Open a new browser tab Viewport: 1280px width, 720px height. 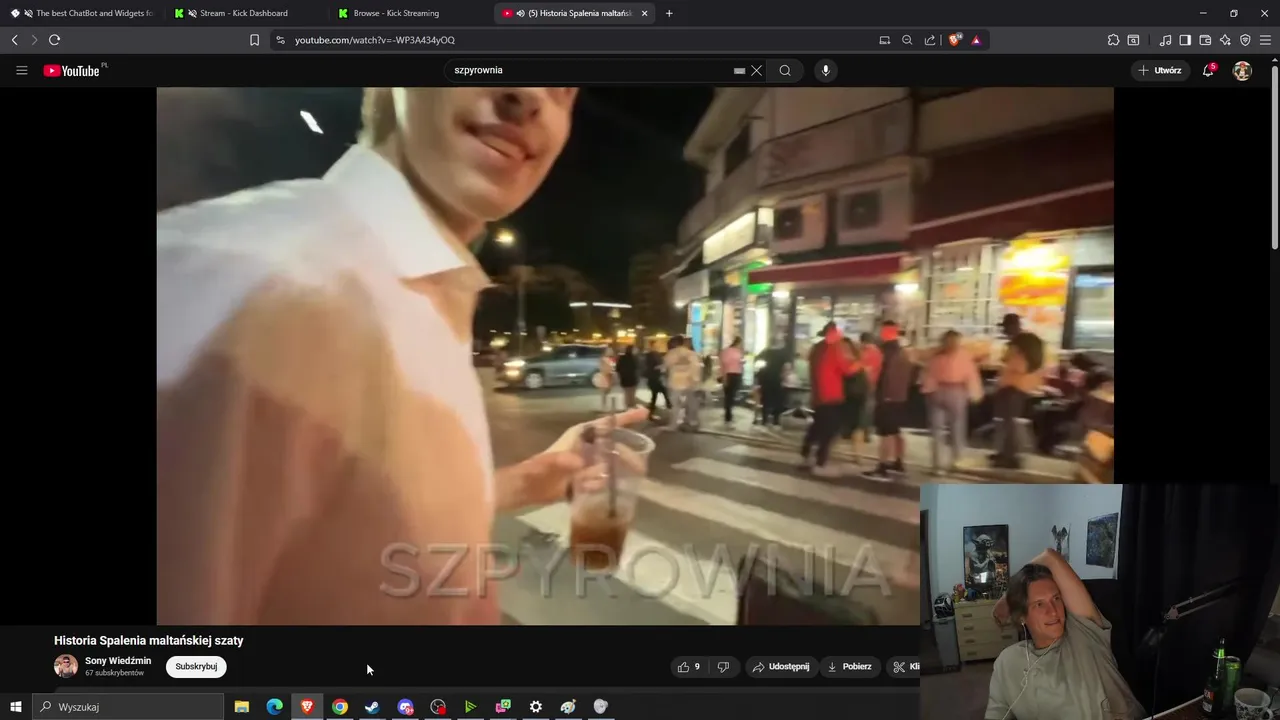[669, 13]
